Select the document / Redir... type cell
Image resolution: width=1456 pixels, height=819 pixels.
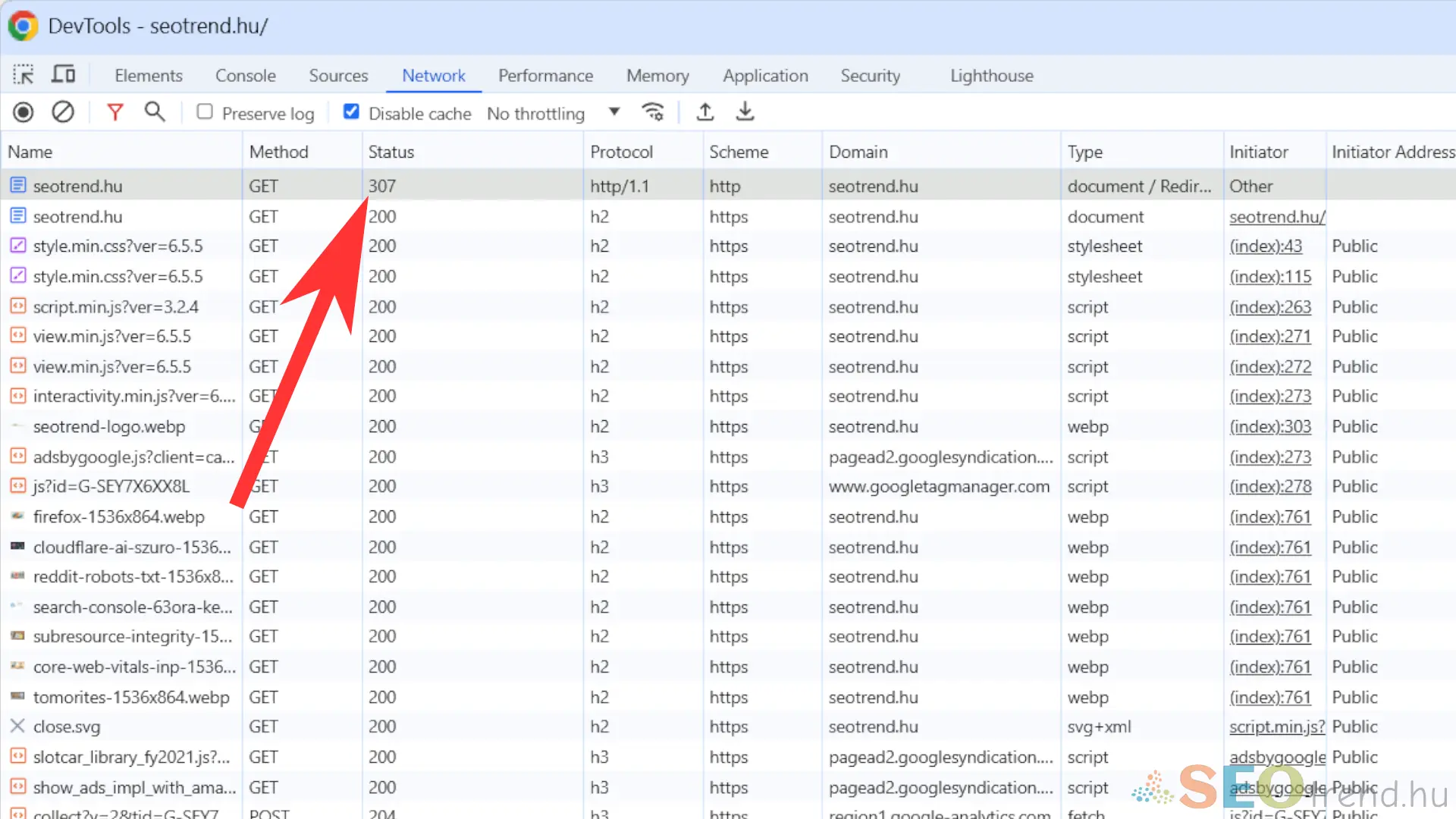pos(1142,186)
